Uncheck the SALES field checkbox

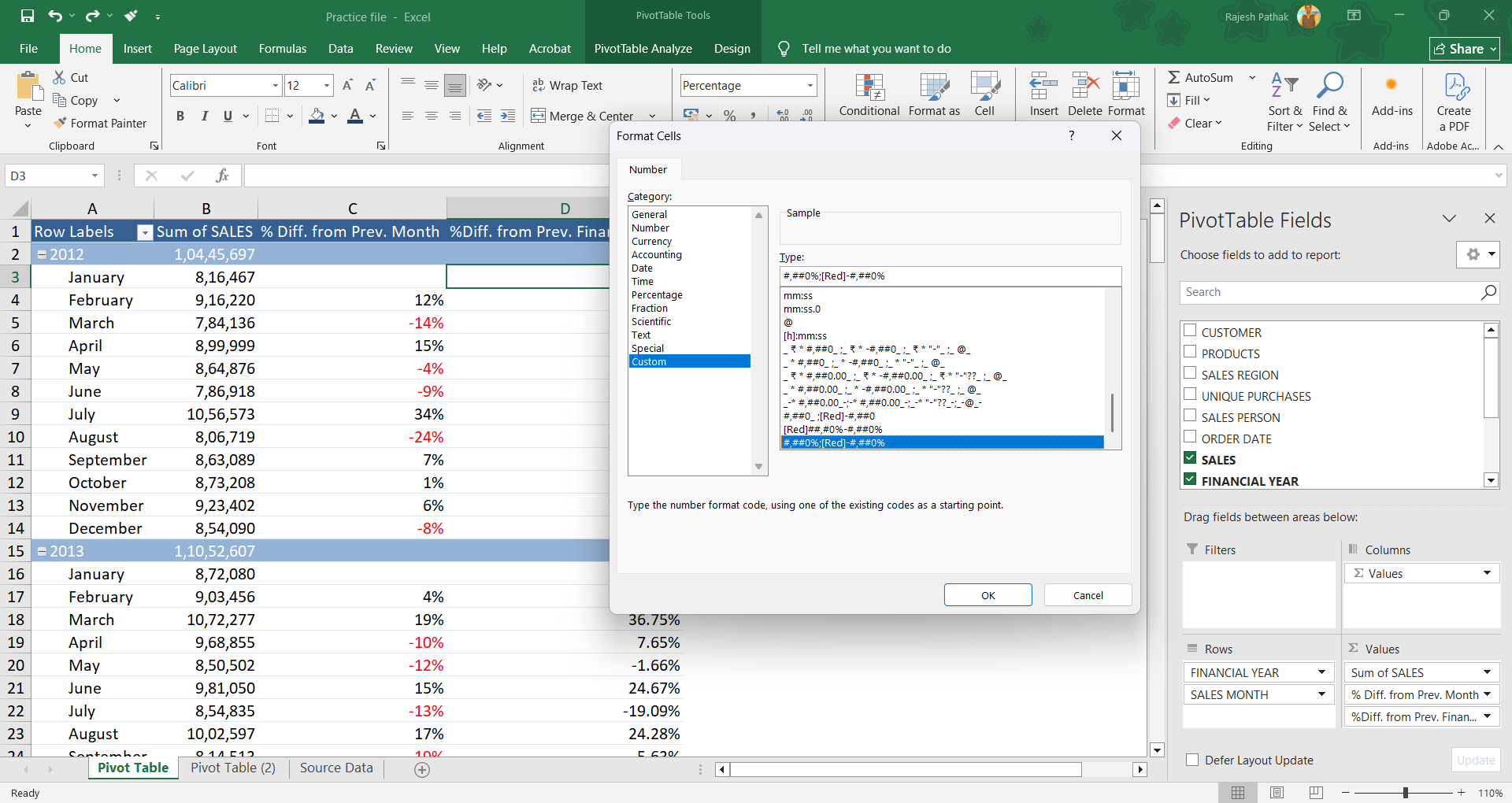[x=1190, y=458]
